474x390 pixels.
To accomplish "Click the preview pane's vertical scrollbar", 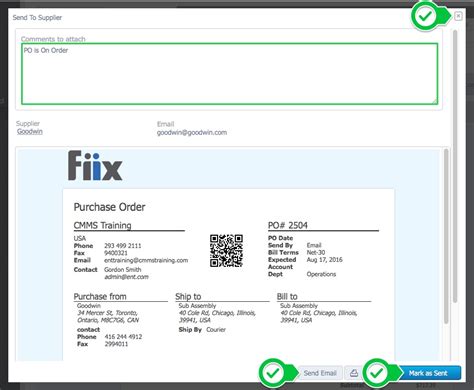I will pos(446,236).
